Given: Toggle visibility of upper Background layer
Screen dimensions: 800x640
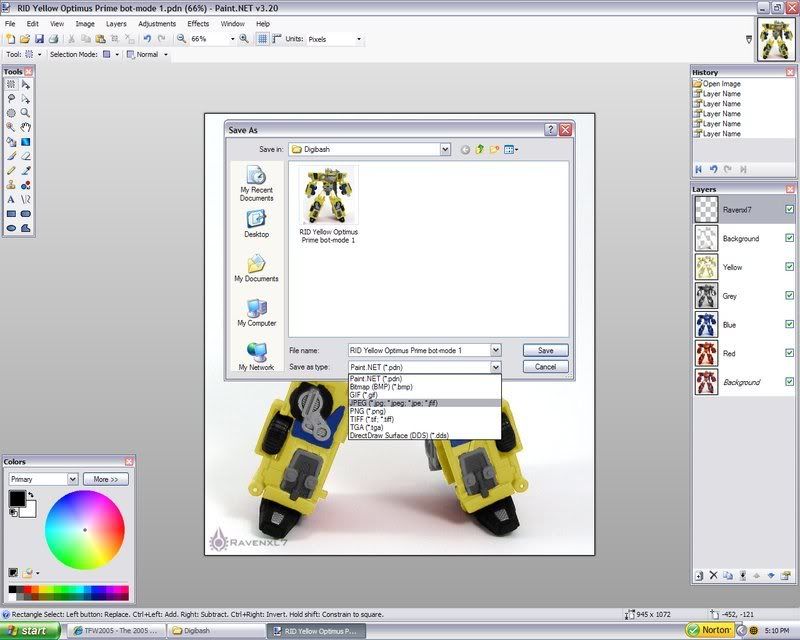Looking at the screenshot, I should tap(789, 238).
